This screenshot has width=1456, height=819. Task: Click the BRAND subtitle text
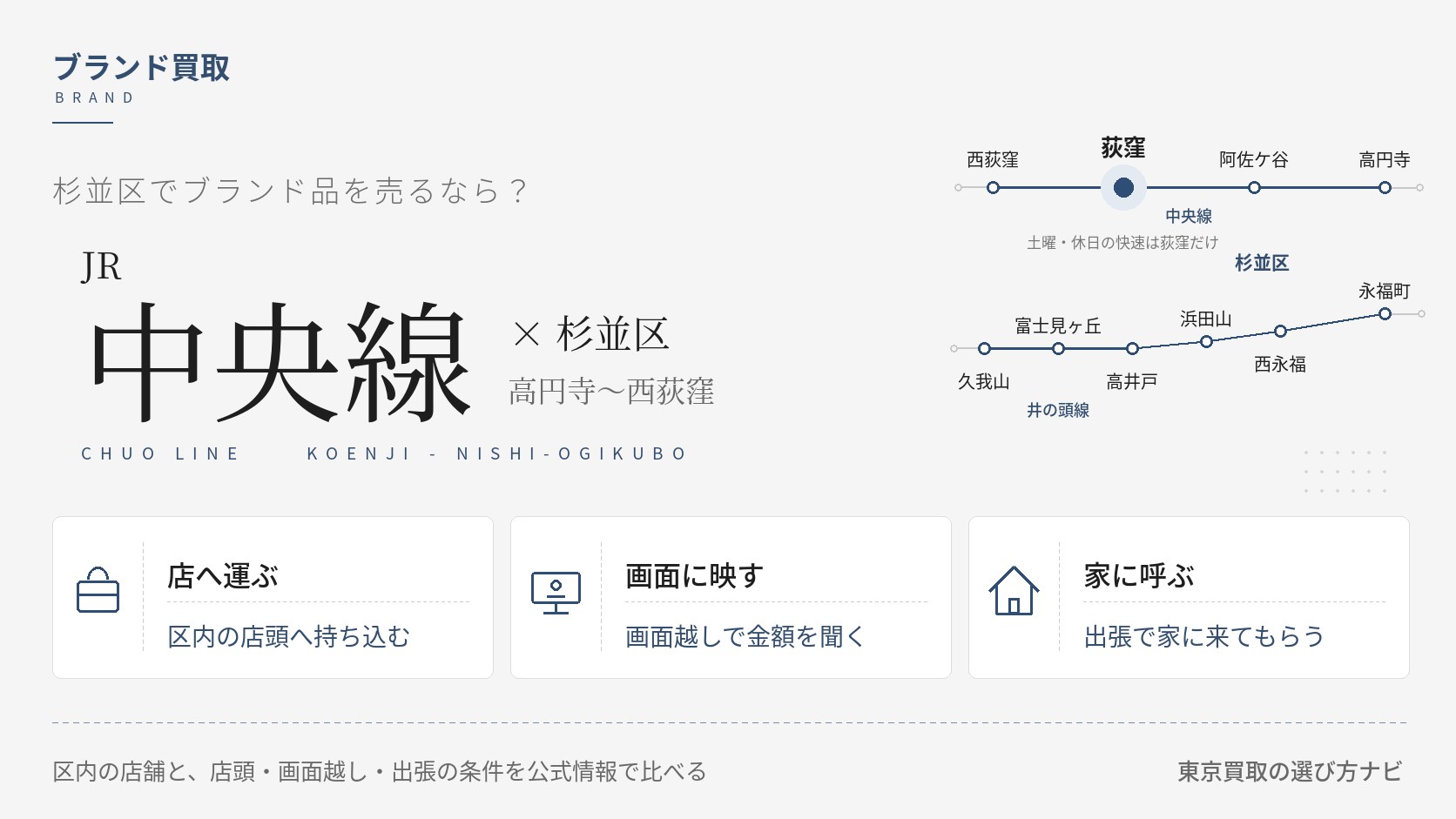[94, 97]
